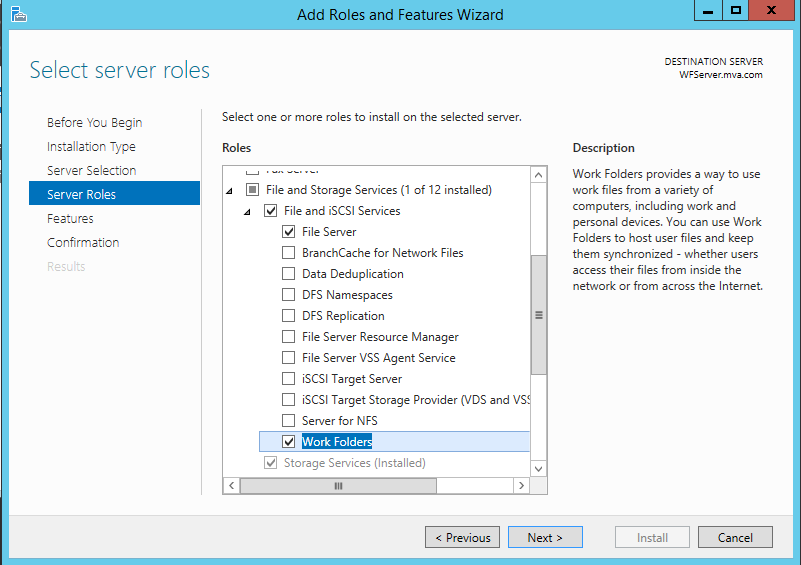Close the Add Roles wizard window
Image resolution: width=801 pixels, height=565 pixels.
(x=772, y=10)
